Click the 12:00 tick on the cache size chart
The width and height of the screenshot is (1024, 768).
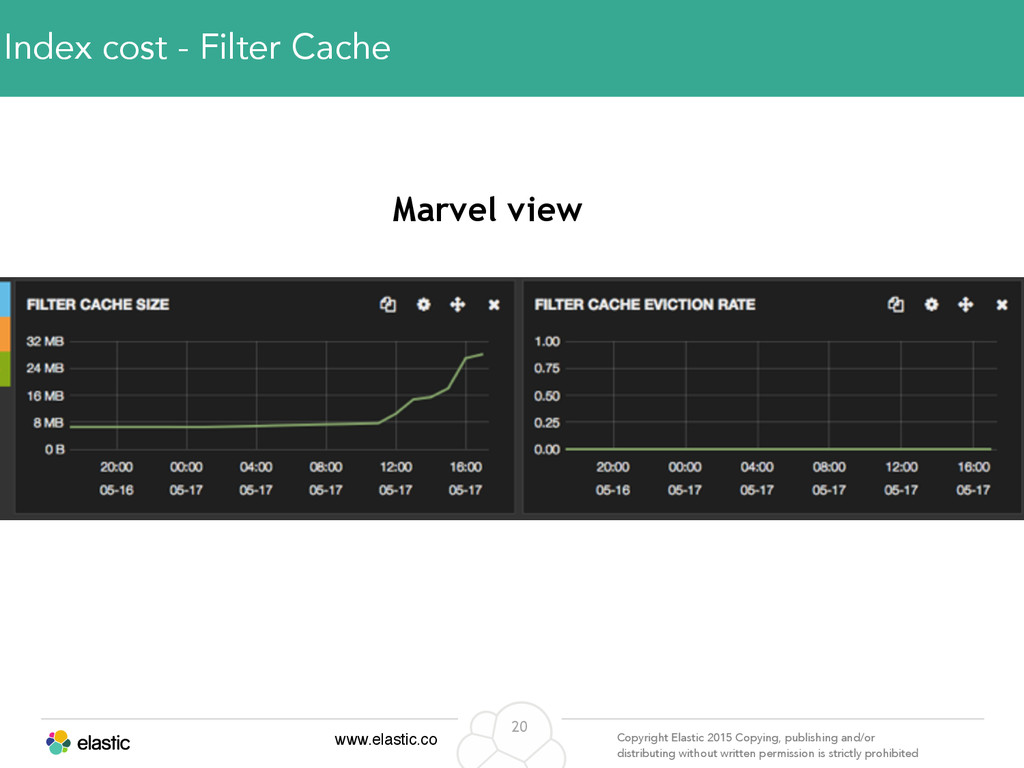tap(396, 467)
